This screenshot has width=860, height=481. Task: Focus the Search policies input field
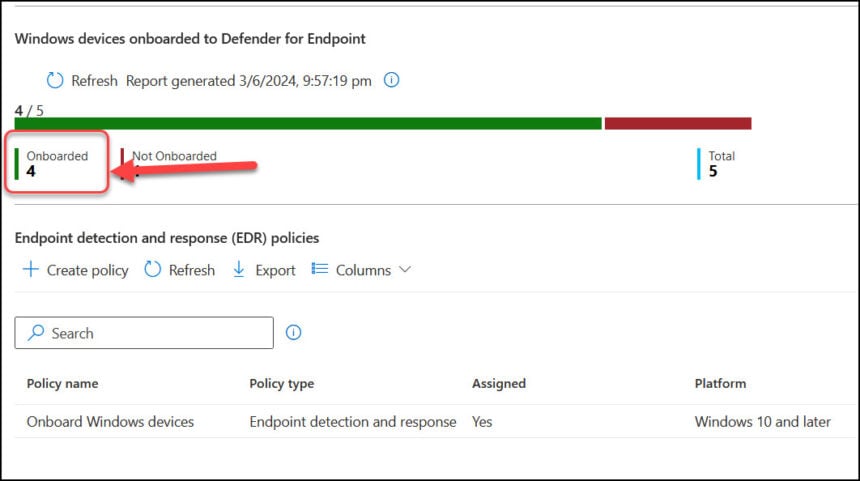coord(144,332)
